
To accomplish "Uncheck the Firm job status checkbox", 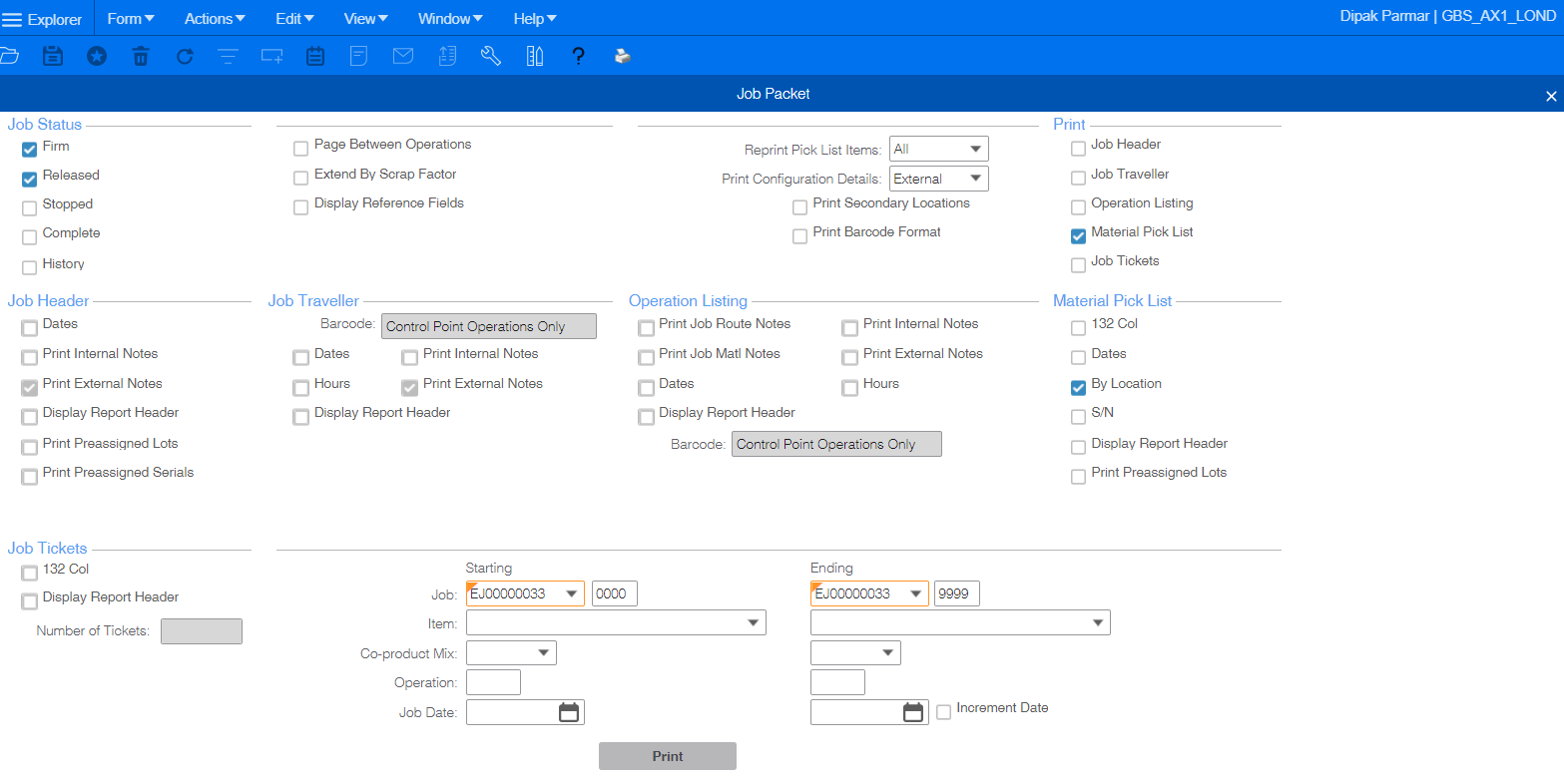I will pos(30,151).
